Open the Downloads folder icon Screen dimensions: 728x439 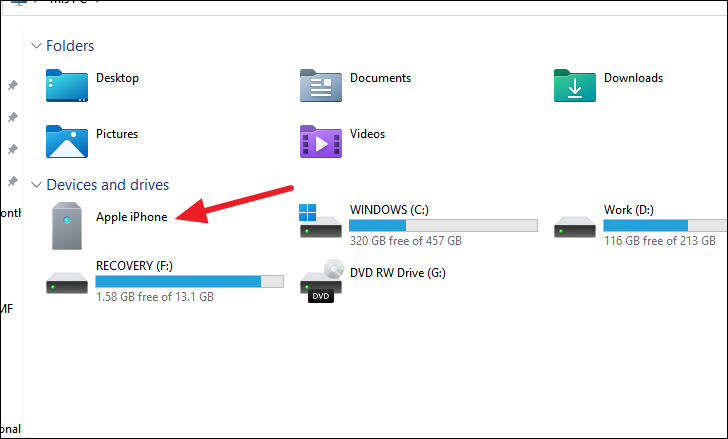click(x=575, y=85)
